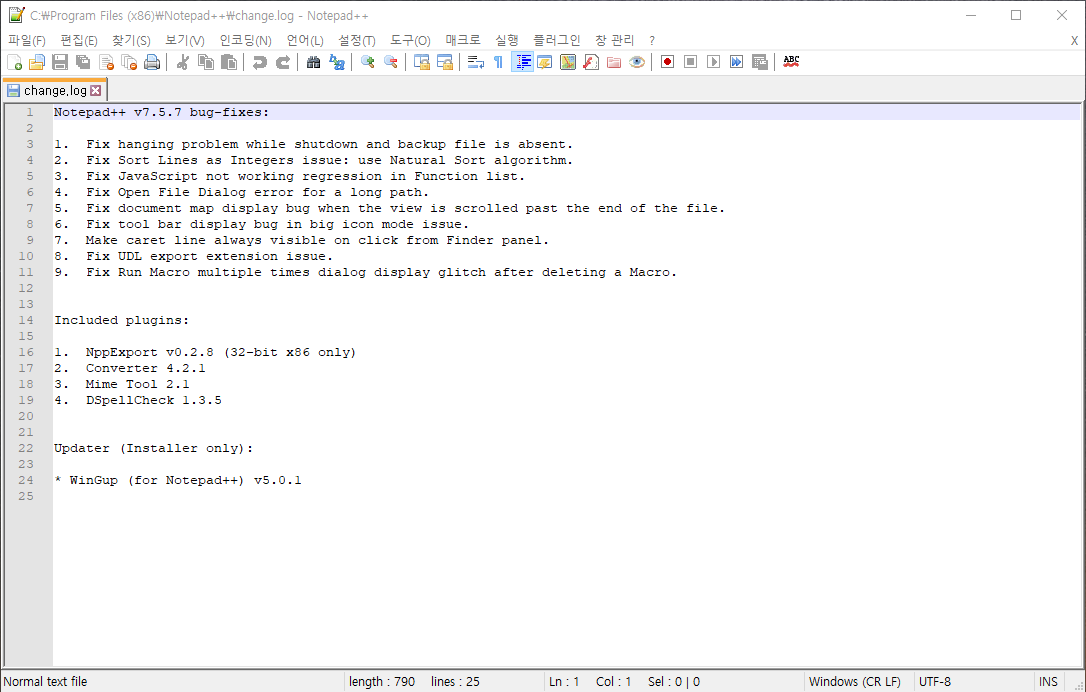Create a new file with the New icon
The width and height of the screenshot is (1086, 692).
pos(15,62)
